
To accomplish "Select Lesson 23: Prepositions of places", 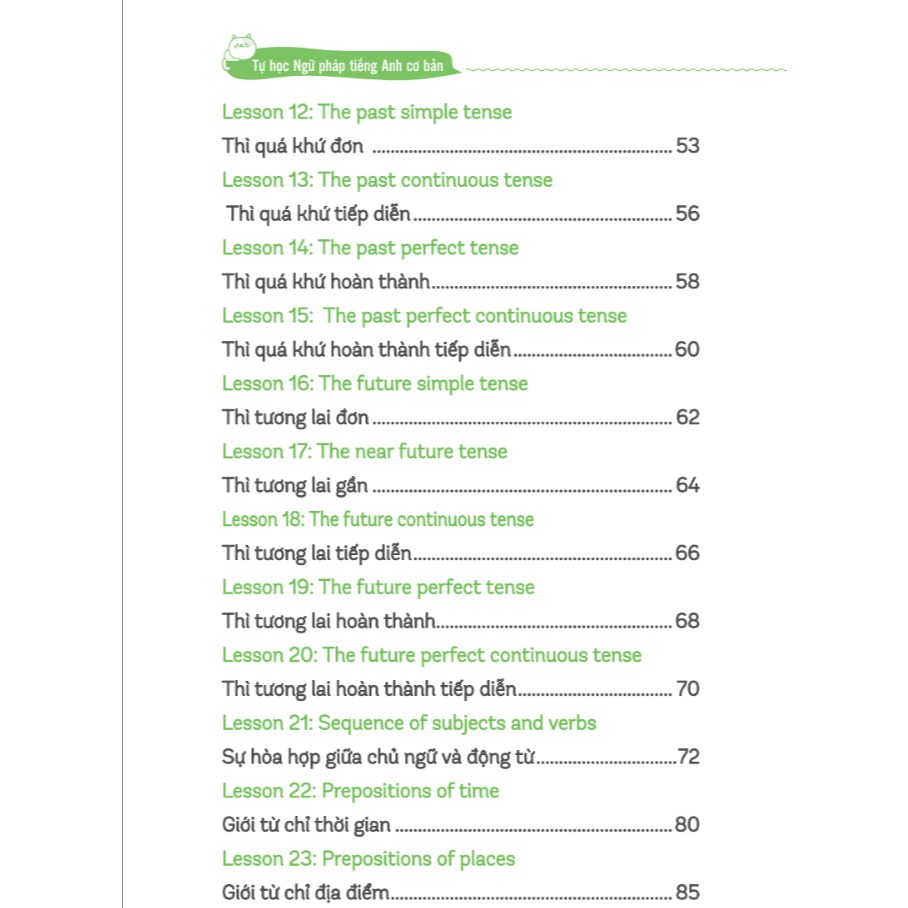I will click(368, 859).
